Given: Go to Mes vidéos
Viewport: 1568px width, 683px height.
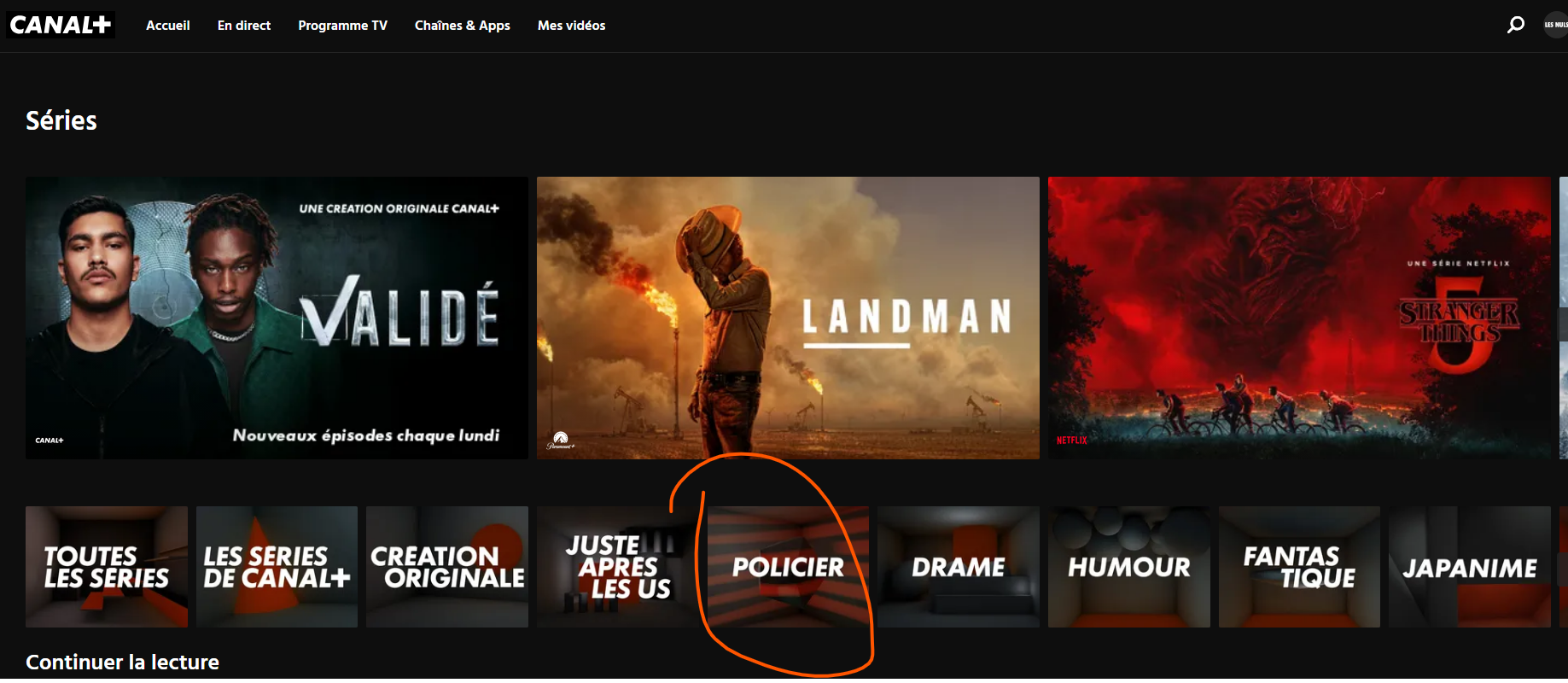Looking at the screenshot, I should (x=571, y=26).
